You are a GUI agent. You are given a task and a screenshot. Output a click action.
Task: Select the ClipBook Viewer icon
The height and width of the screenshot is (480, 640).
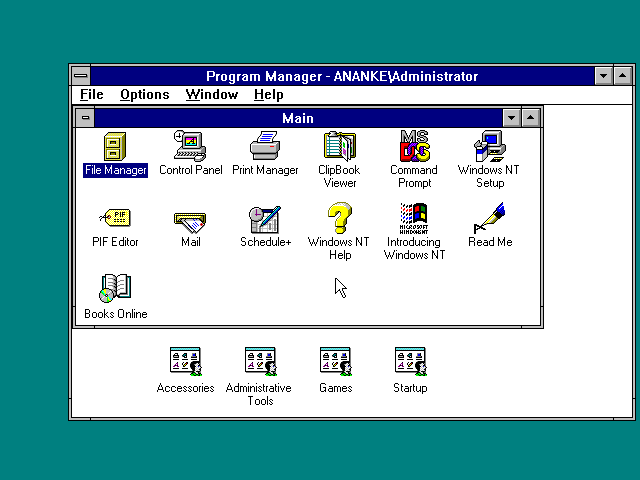(339, 147)
